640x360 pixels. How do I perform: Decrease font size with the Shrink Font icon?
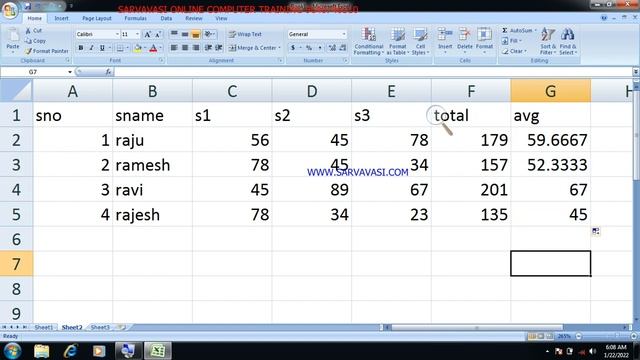[158, 34]
